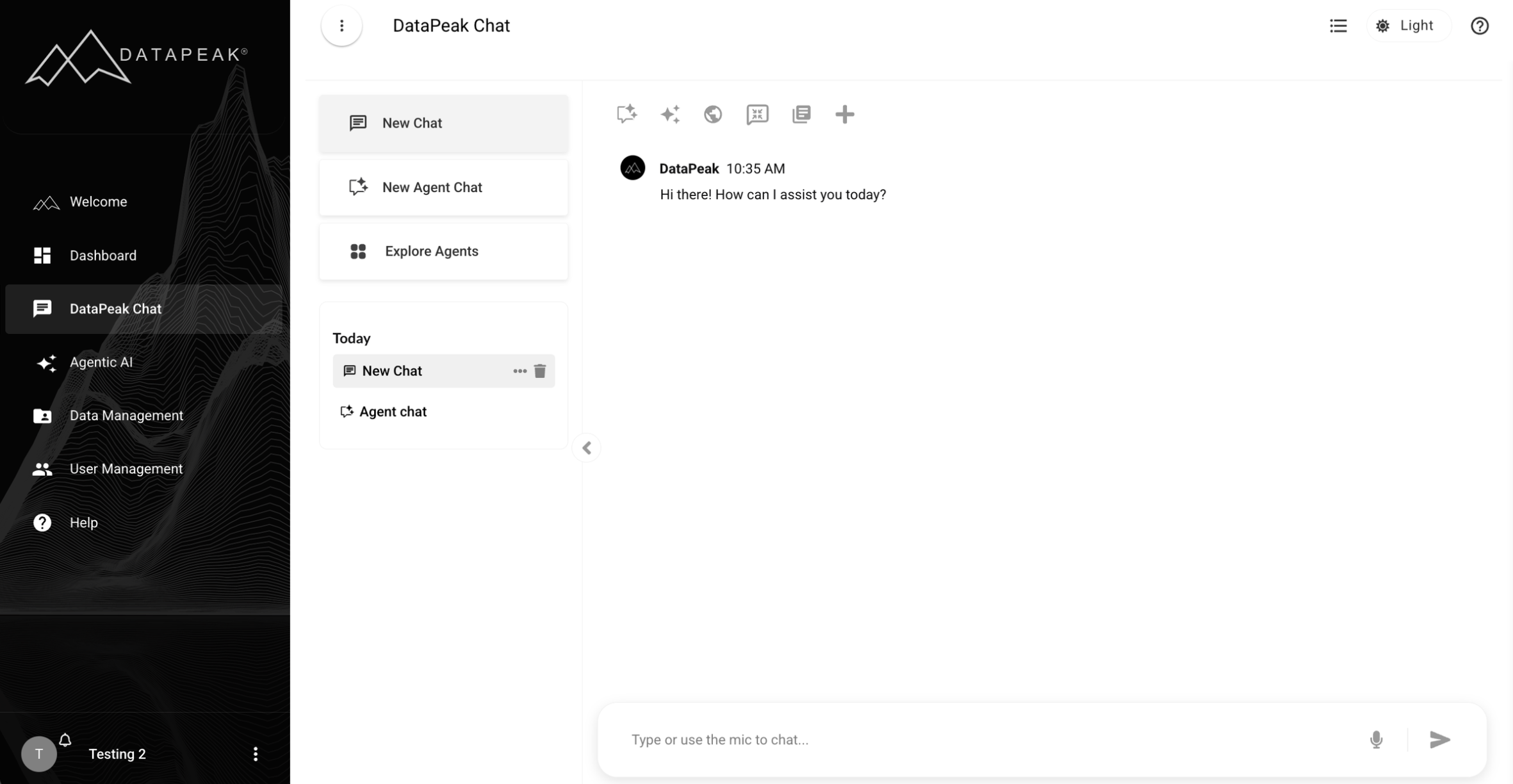The height and width of the screenshot is (784, 1513).
Task: Open notifications bell icon
Action: (65, 740)
